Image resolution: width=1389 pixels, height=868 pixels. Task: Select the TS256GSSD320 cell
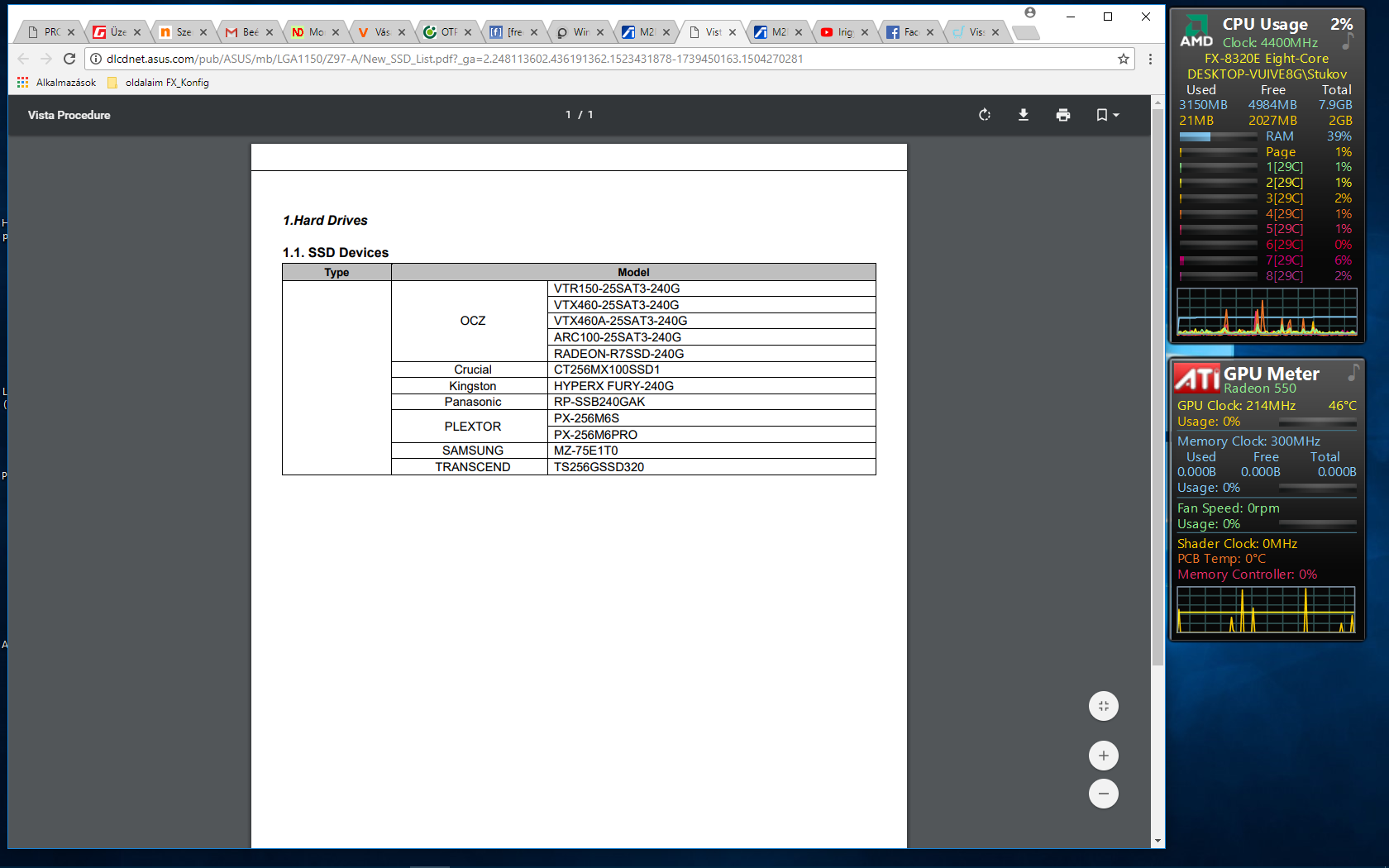coord(711,467)
